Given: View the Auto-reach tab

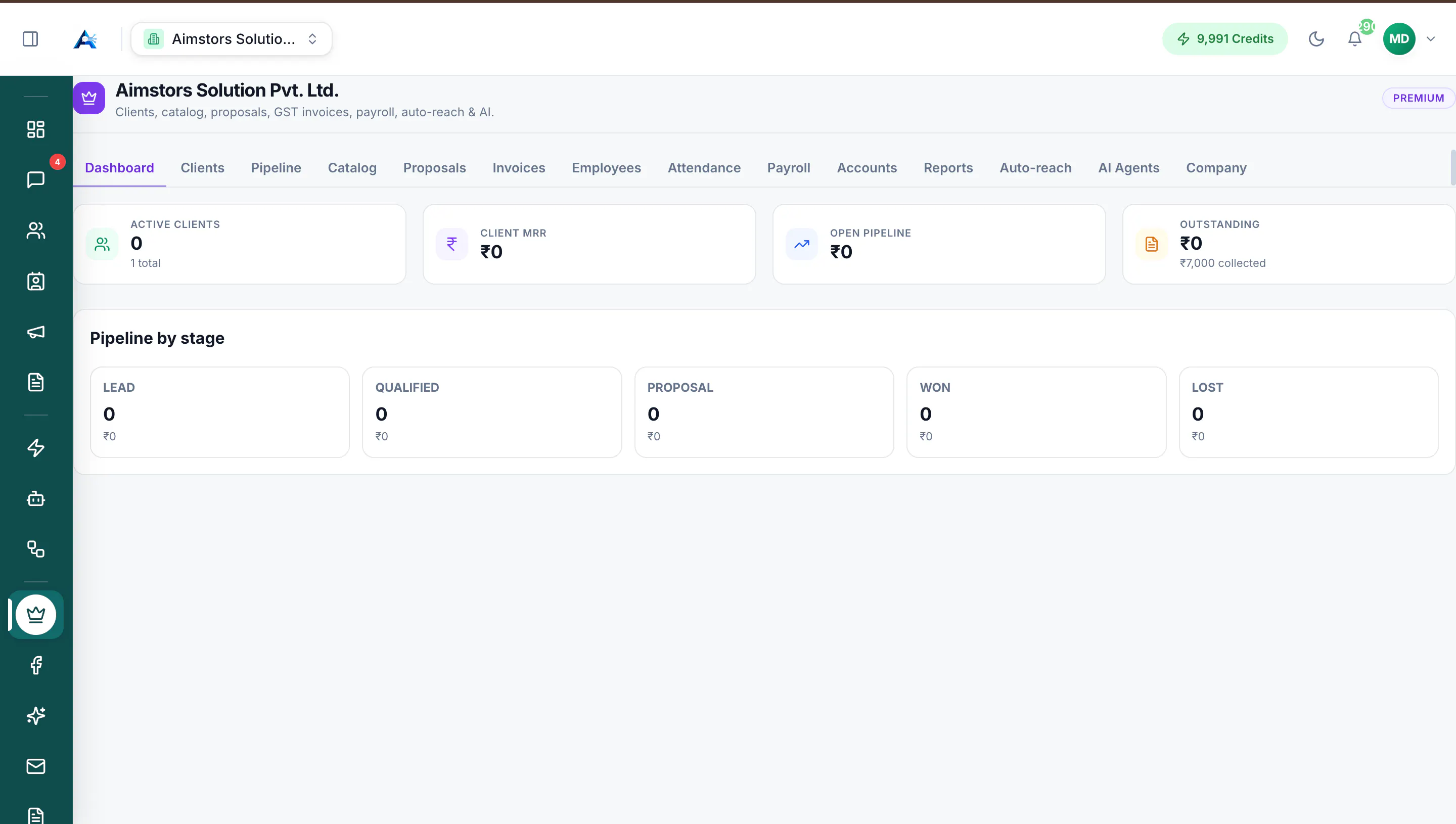Looking at the screenshot, I should click(1035, 168).
